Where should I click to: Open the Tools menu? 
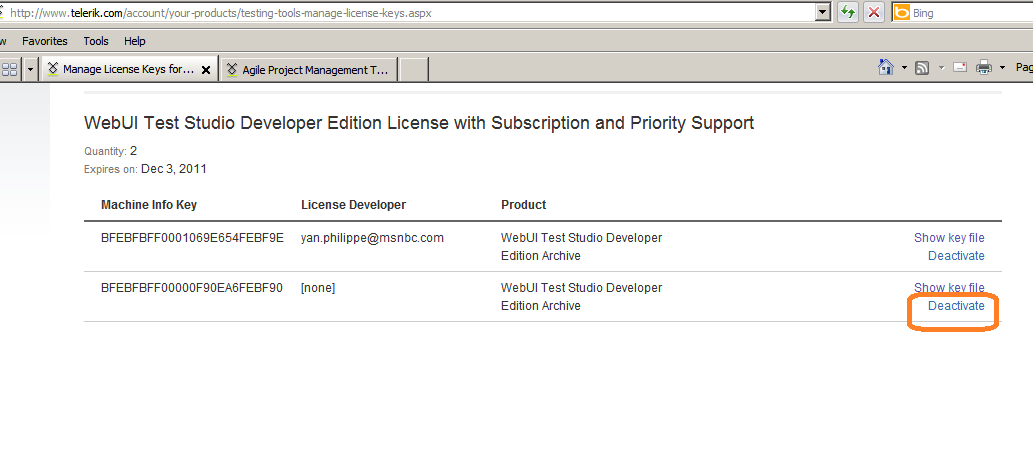[x=96, y=41]
